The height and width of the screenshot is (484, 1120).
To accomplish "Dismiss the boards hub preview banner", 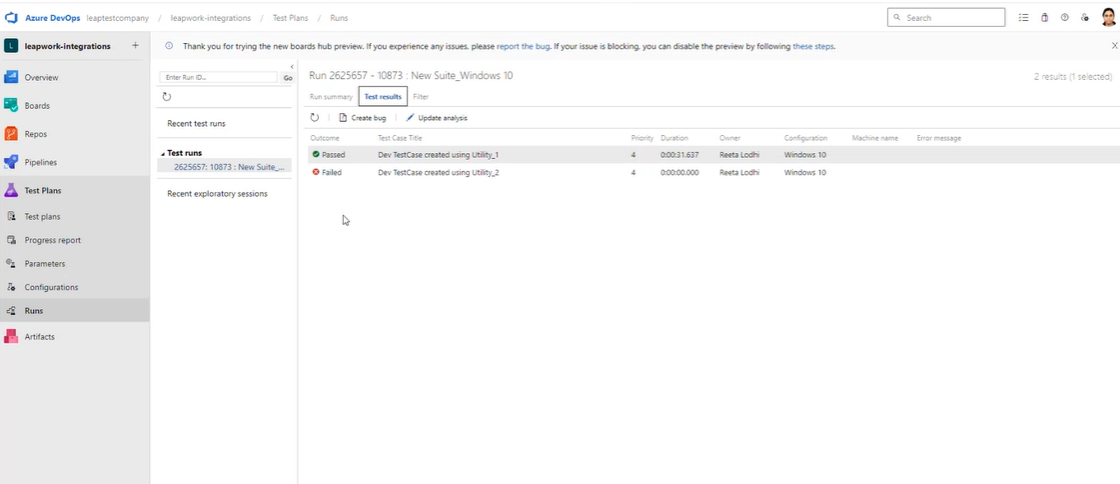I will (x=1114, y=46).
